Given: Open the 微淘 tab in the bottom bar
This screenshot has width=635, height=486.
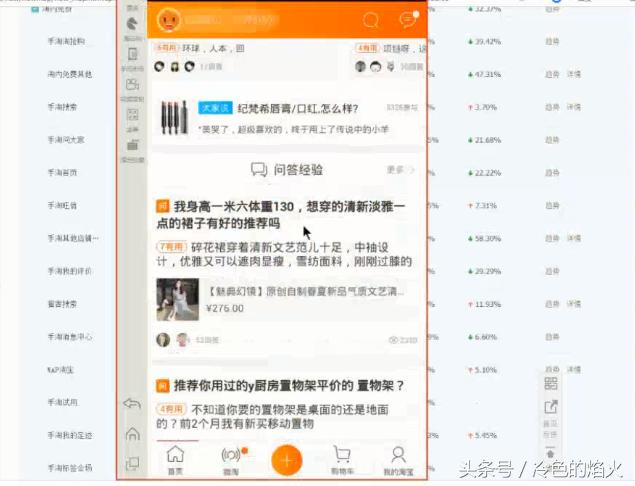Looking at the screenshot, I should click(232, 460).
